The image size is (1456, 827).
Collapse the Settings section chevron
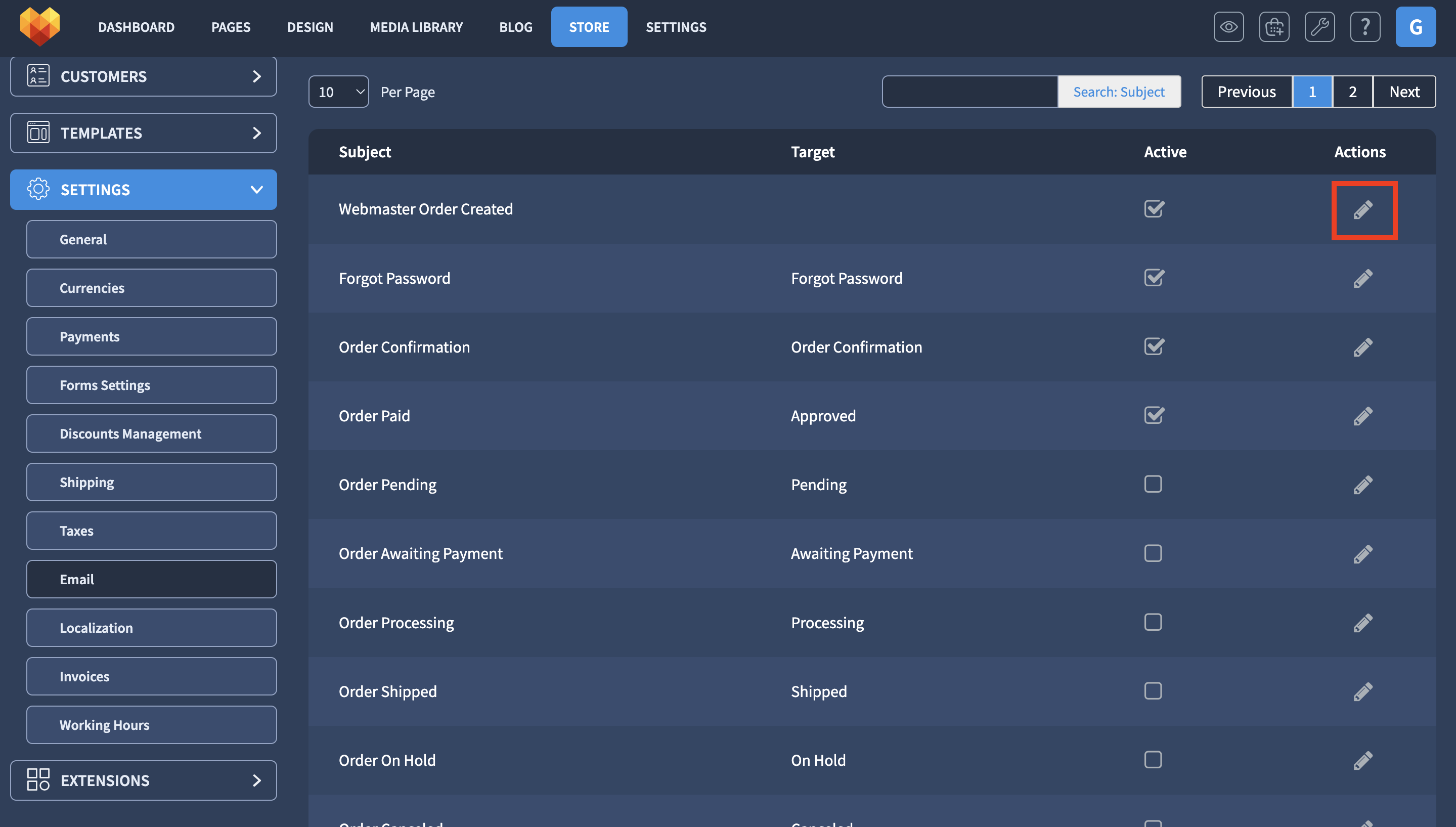[257, 189]
